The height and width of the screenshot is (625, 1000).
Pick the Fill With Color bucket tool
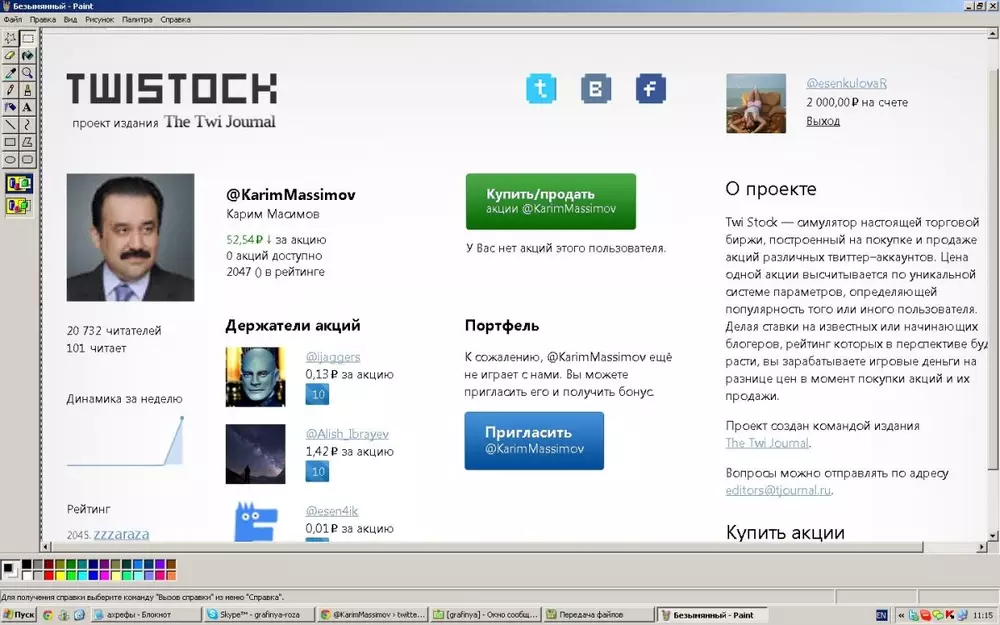tap(27, 56)
